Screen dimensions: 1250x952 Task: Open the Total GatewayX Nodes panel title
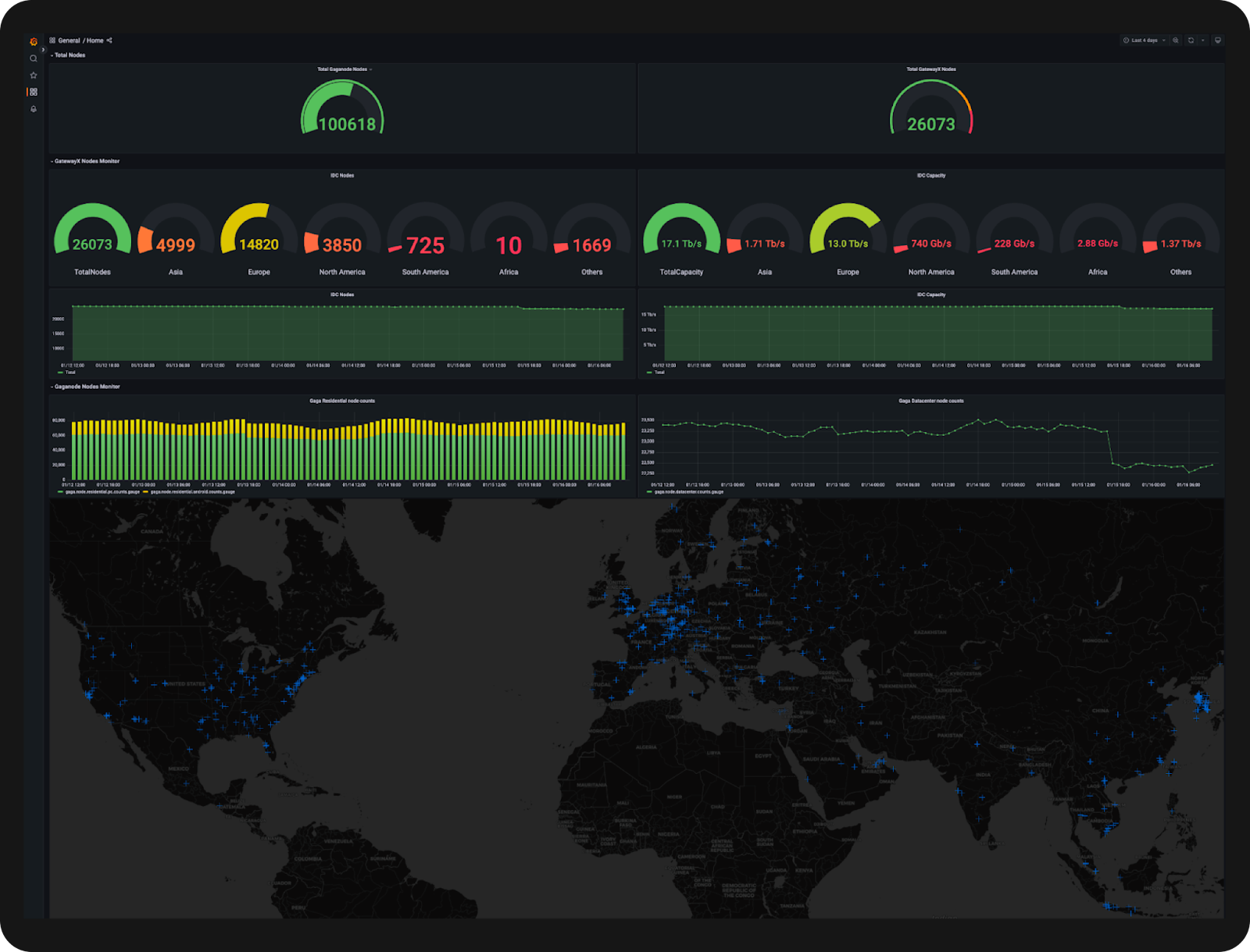[930, 70]
